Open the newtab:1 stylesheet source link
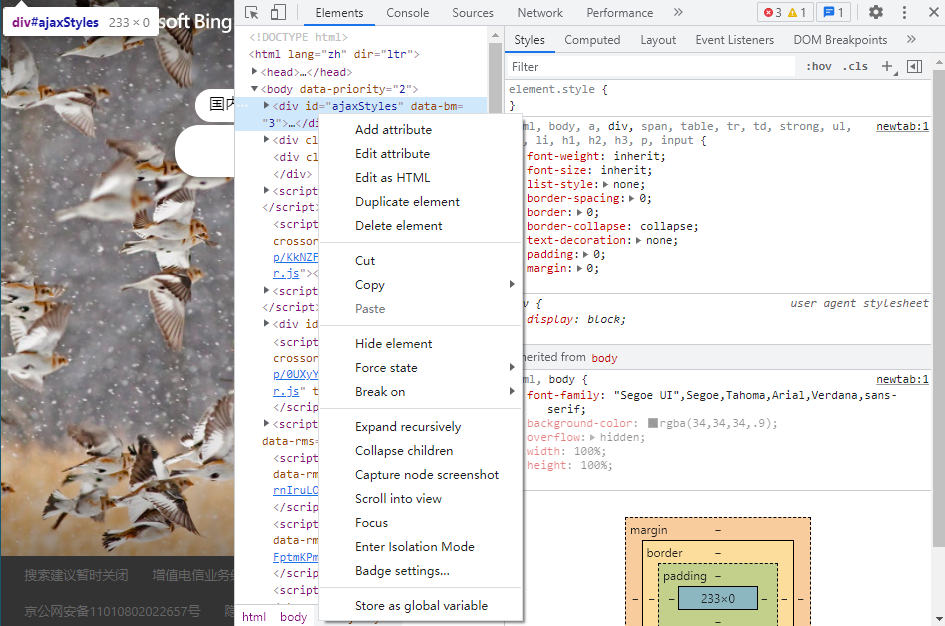 [902, 127]
